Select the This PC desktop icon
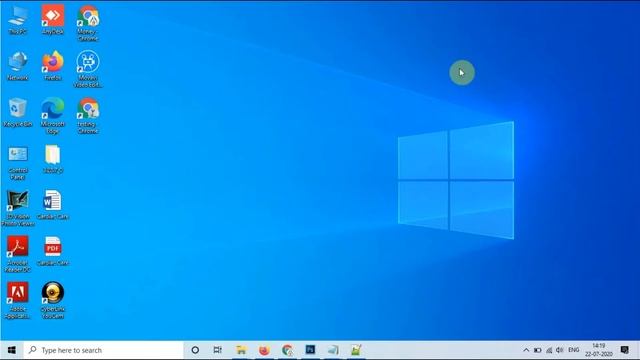The width and height of the screenshot is (640, 360). click(x=18, y=20)
